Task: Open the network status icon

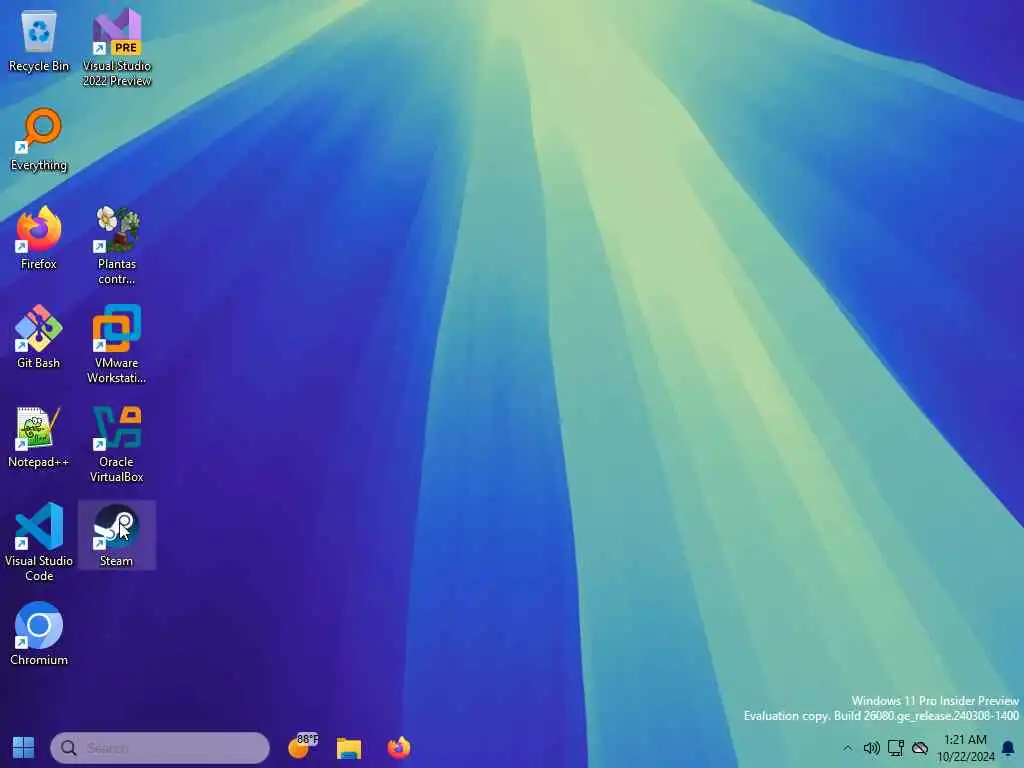Action: point(895,748)
